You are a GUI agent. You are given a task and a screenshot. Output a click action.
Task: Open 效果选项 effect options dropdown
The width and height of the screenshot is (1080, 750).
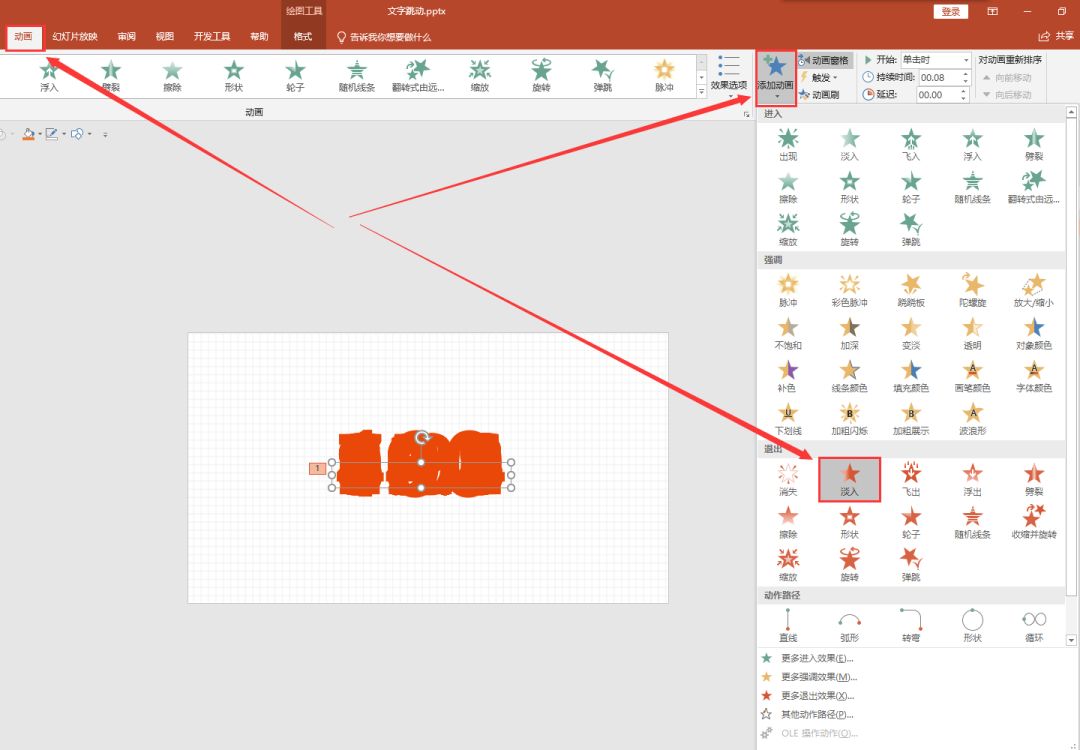tap(728, 76)
